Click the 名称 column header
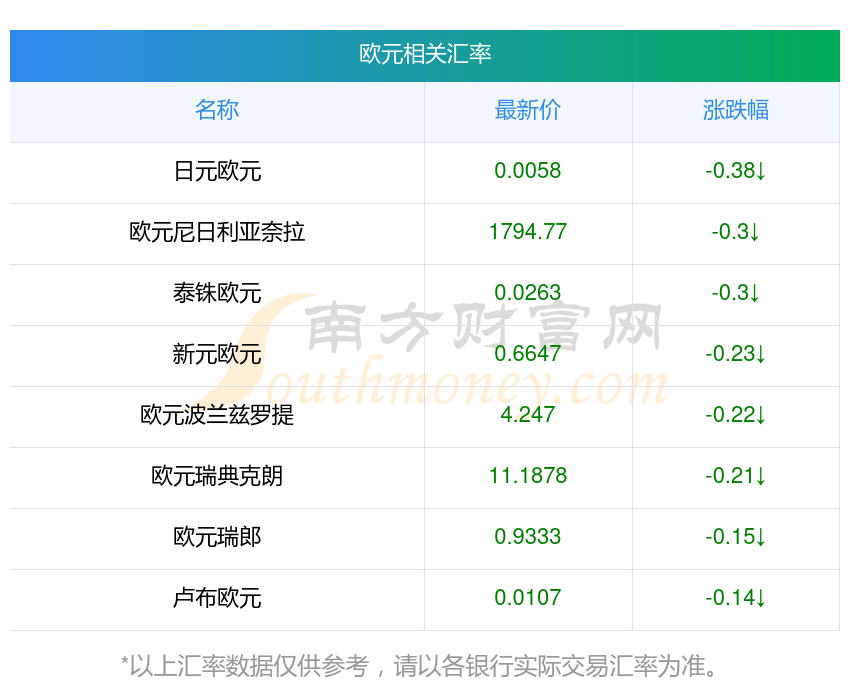 (217, 110)
